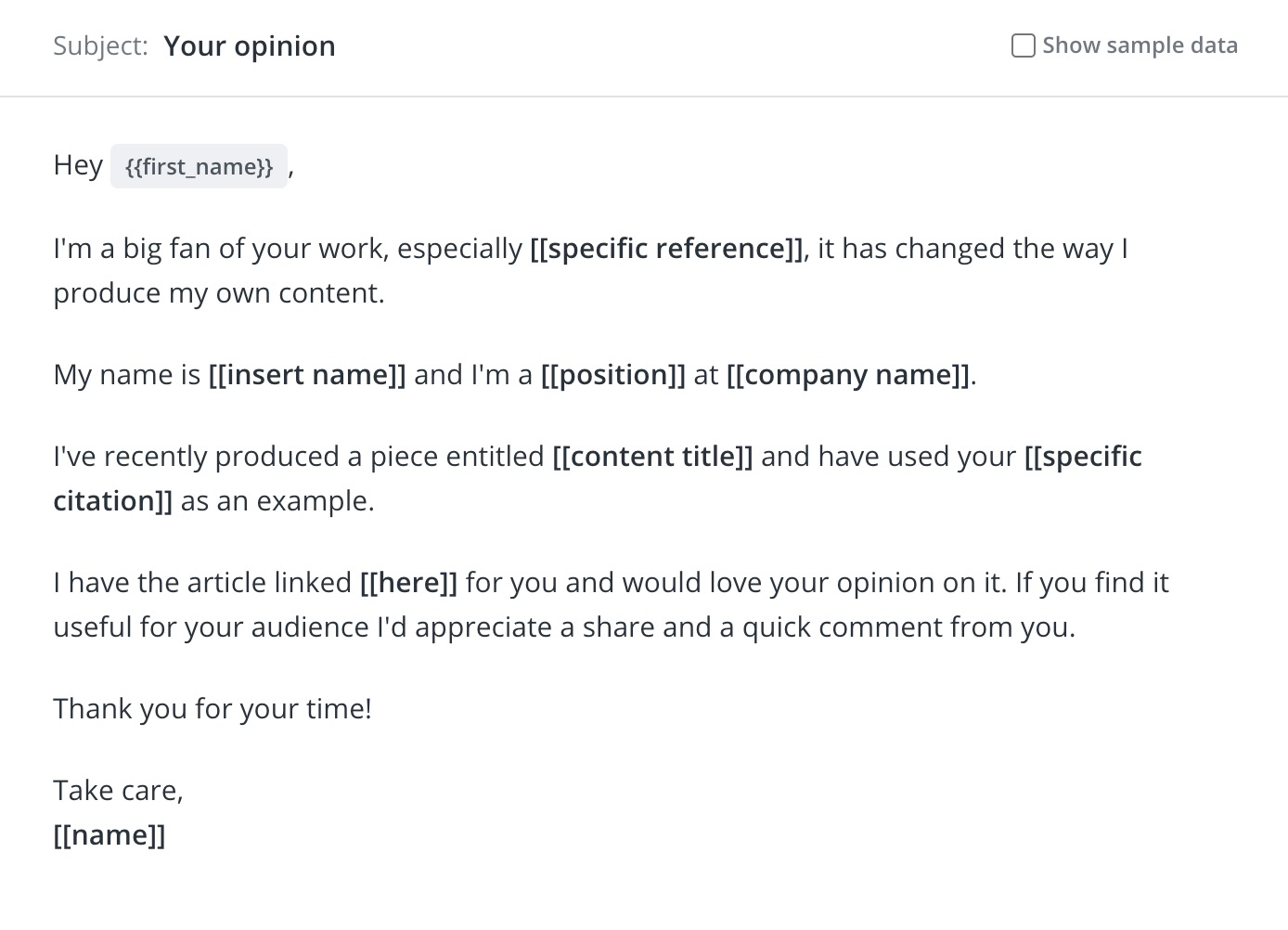The width and height of the screenshot is (1288, 930).
Task: Click the "citation]]" placeholder text
Action: pyautogui.click(x=113, y=501)
